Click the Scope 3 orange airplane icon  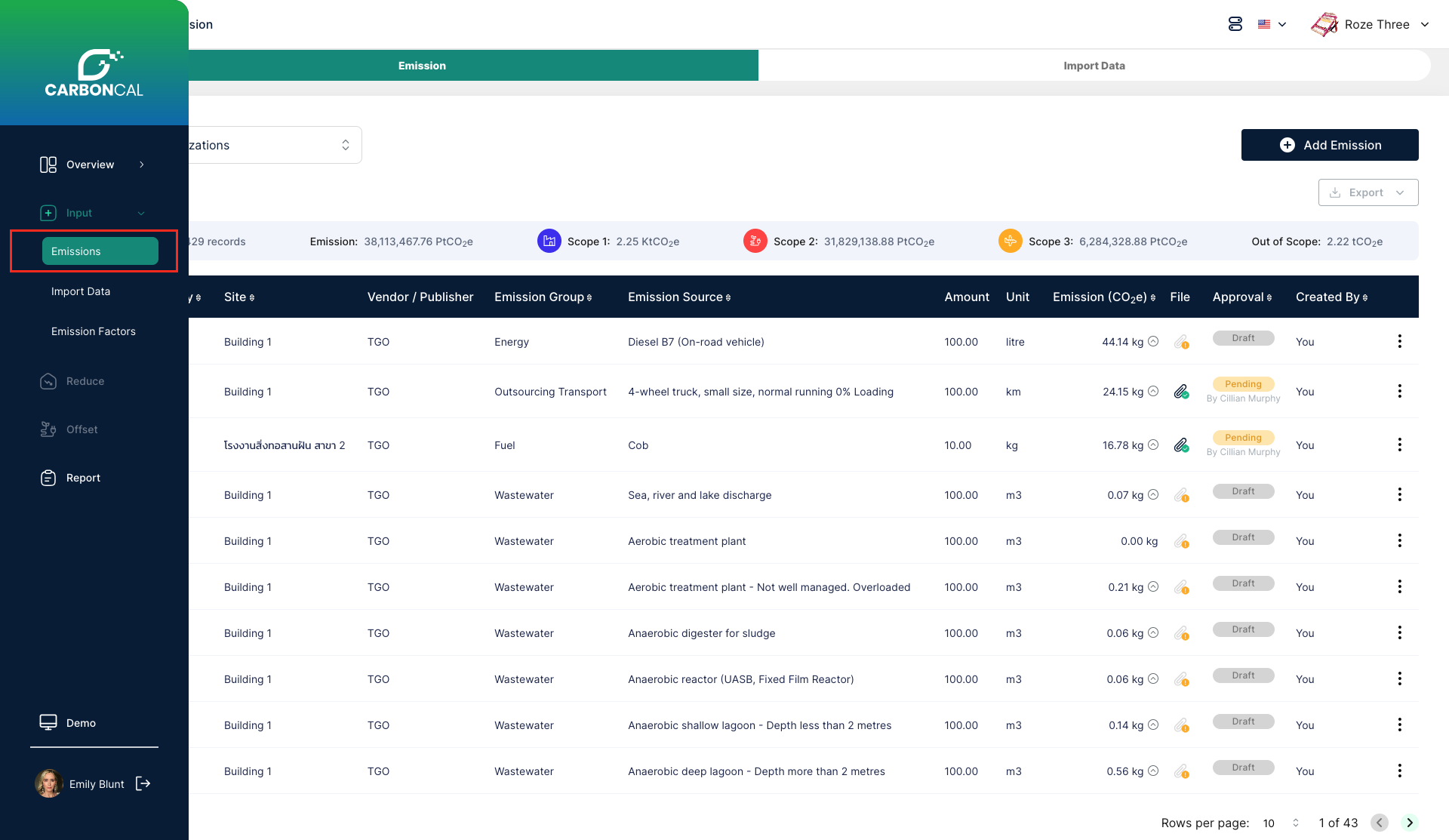click(1010, 242)
